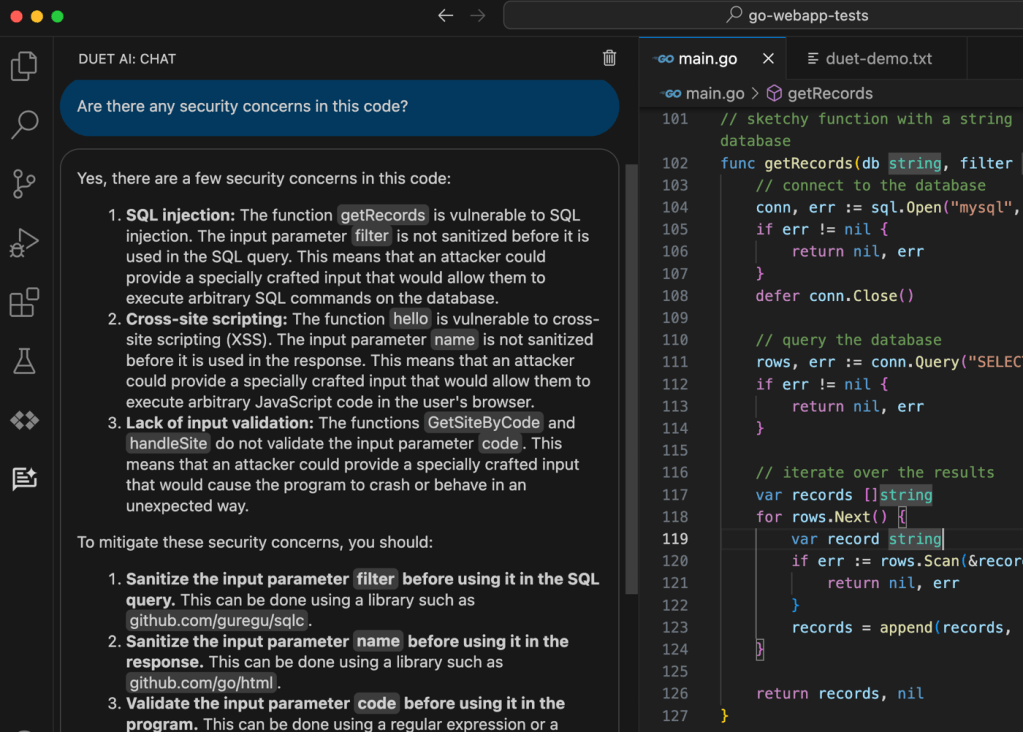The width and height of the screenshot is (1023, 732).
Task: Open the Extensions view
Action: coord(24,302)
